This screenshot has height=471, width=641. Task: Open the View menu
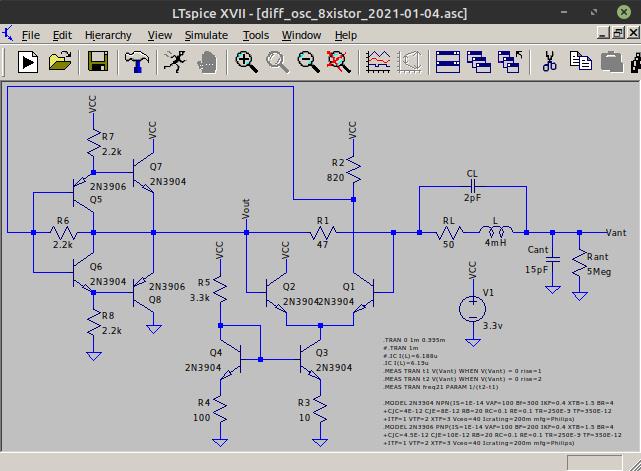[159, 35]
